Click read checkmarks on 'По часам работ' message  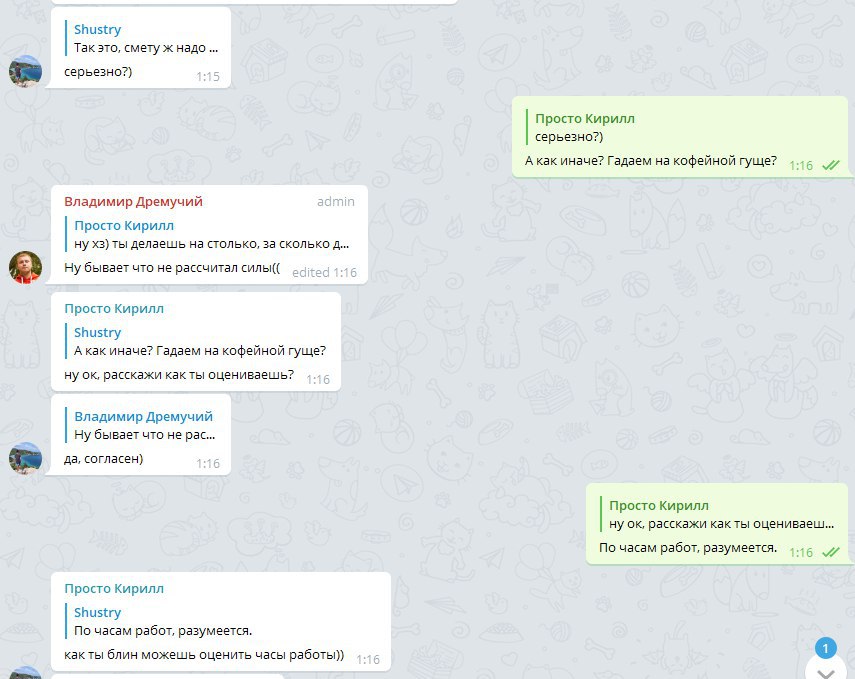pyautogui.click(x=830, y=552)
